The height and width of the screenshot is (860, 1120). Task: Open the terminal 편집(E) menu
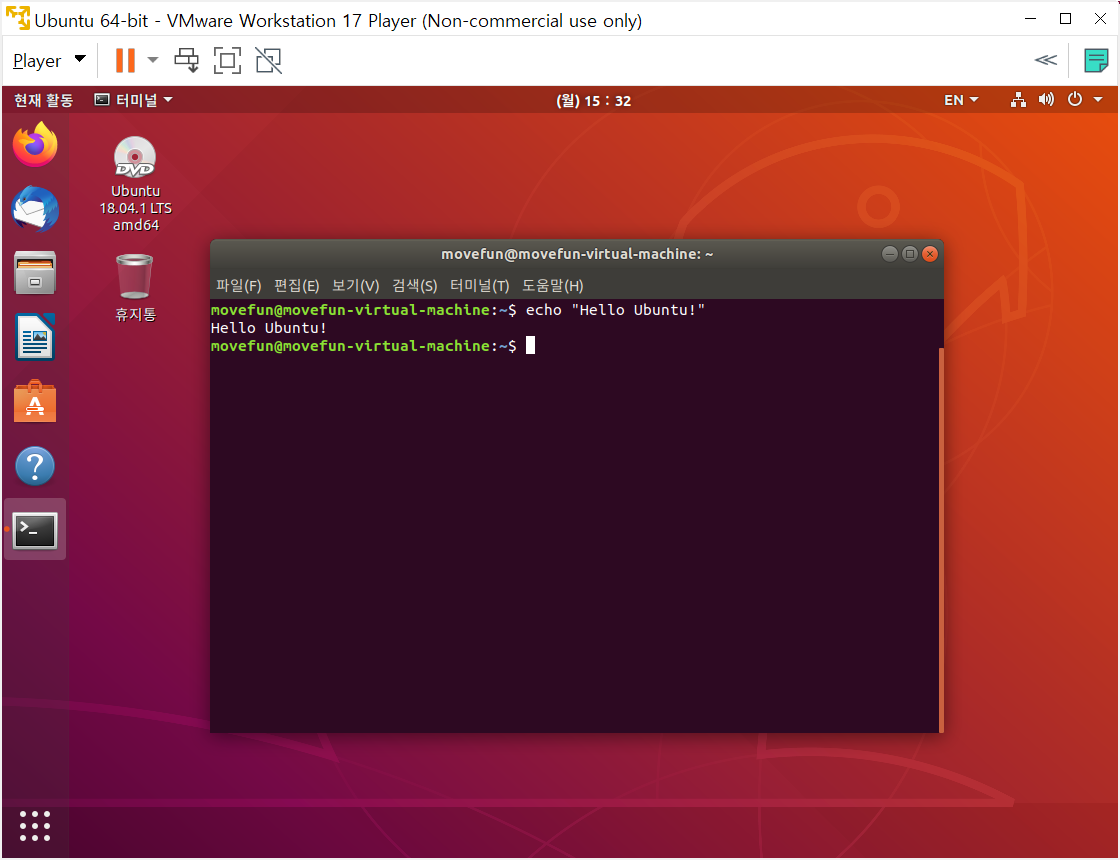click(x=296, y=286)
